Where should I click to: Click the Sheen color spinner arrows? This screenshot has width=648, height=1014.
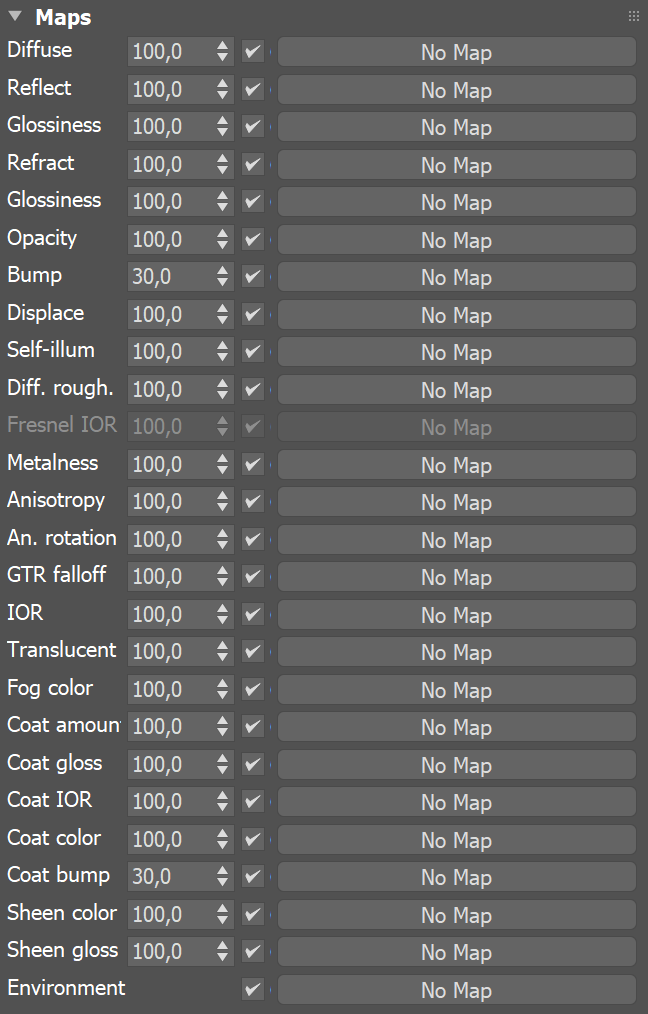pos(222,915)
